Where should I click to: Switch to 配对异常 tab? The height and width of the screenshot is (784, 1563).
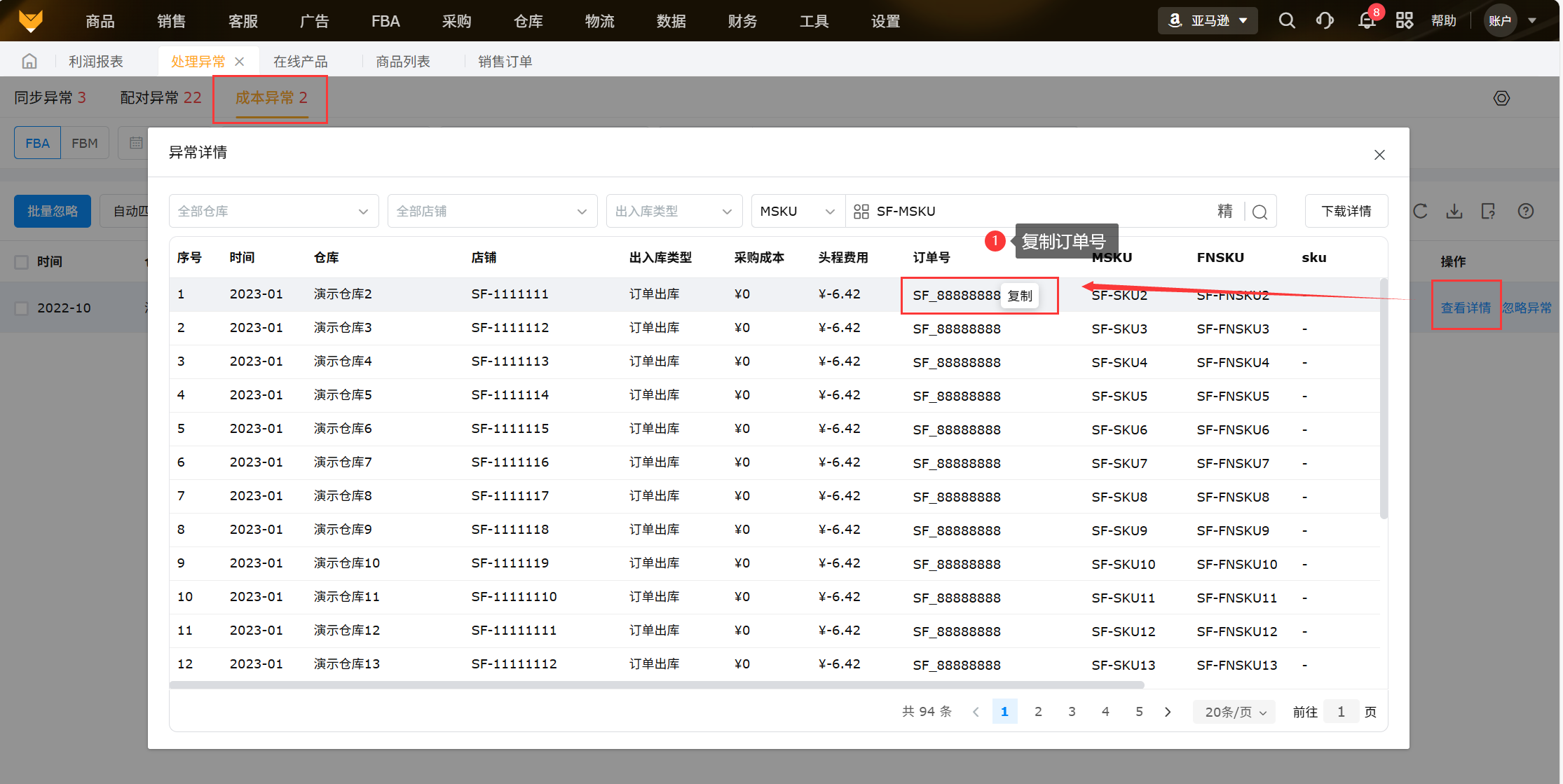(161, 98)
